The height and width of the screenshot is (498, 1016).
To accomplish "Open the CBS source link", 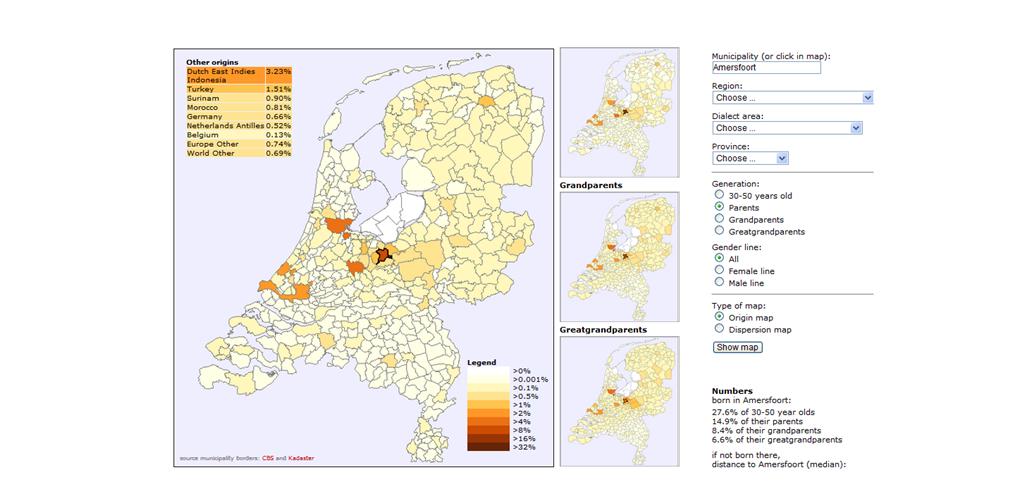I will point(267,458).
